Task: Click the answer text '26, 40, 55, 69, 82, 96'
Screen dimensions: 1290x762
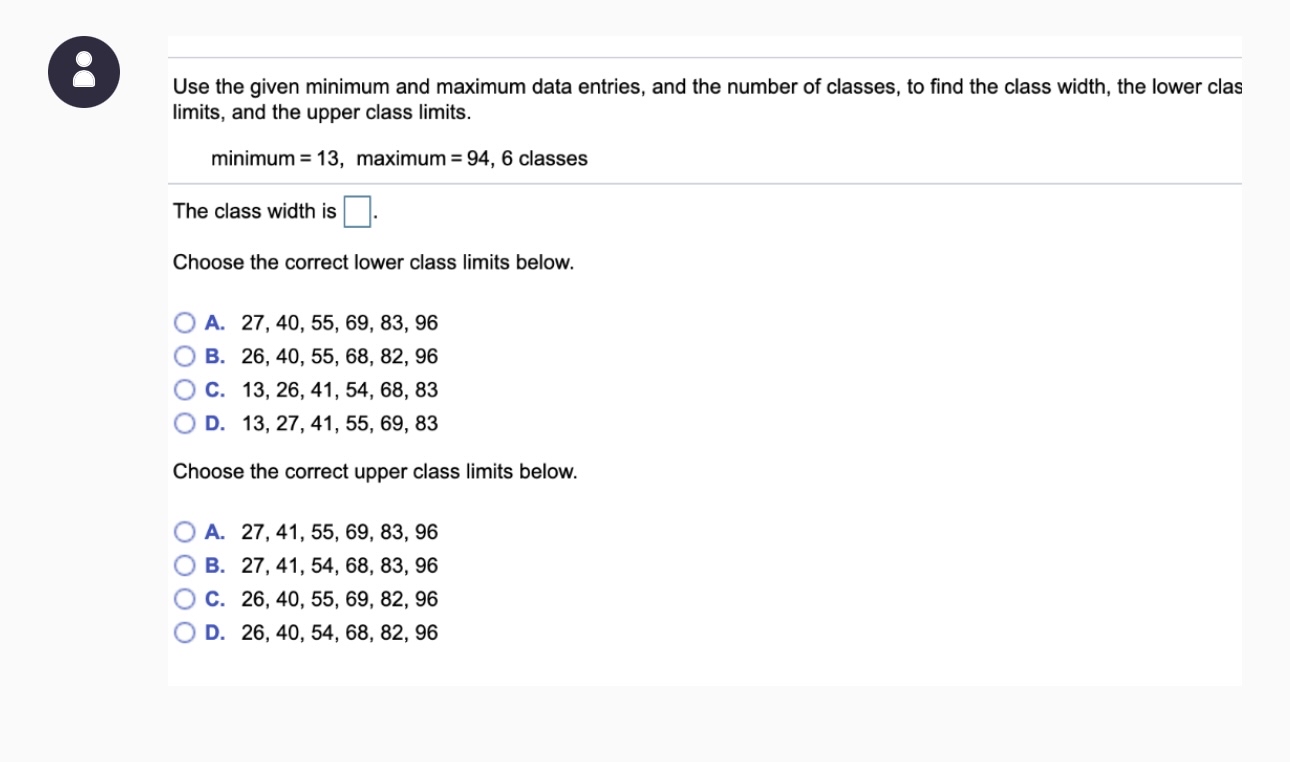Action: [339, 599]
